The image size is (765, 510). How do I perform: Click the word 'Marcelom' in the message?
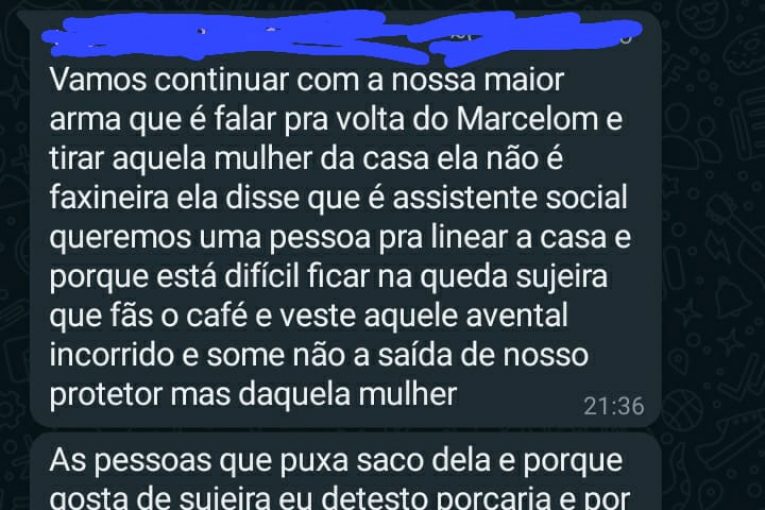527,119
